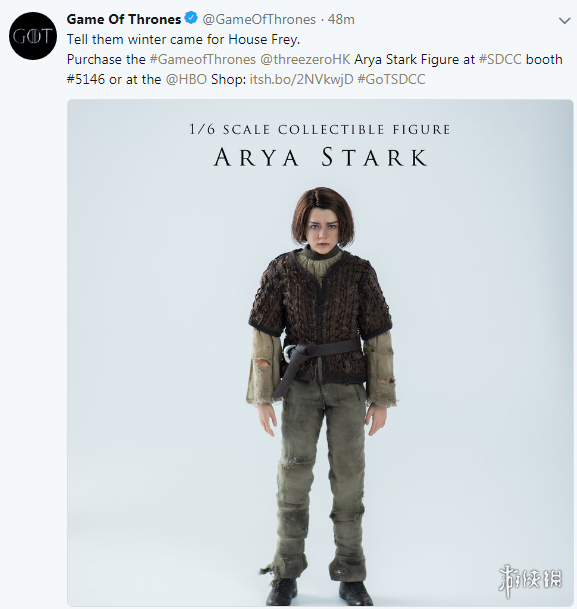The width and height of the screenshot is (577, 609).
Task: Select the #SDCC hashtag
Action: pyautogui.click(x=500, y=59)
